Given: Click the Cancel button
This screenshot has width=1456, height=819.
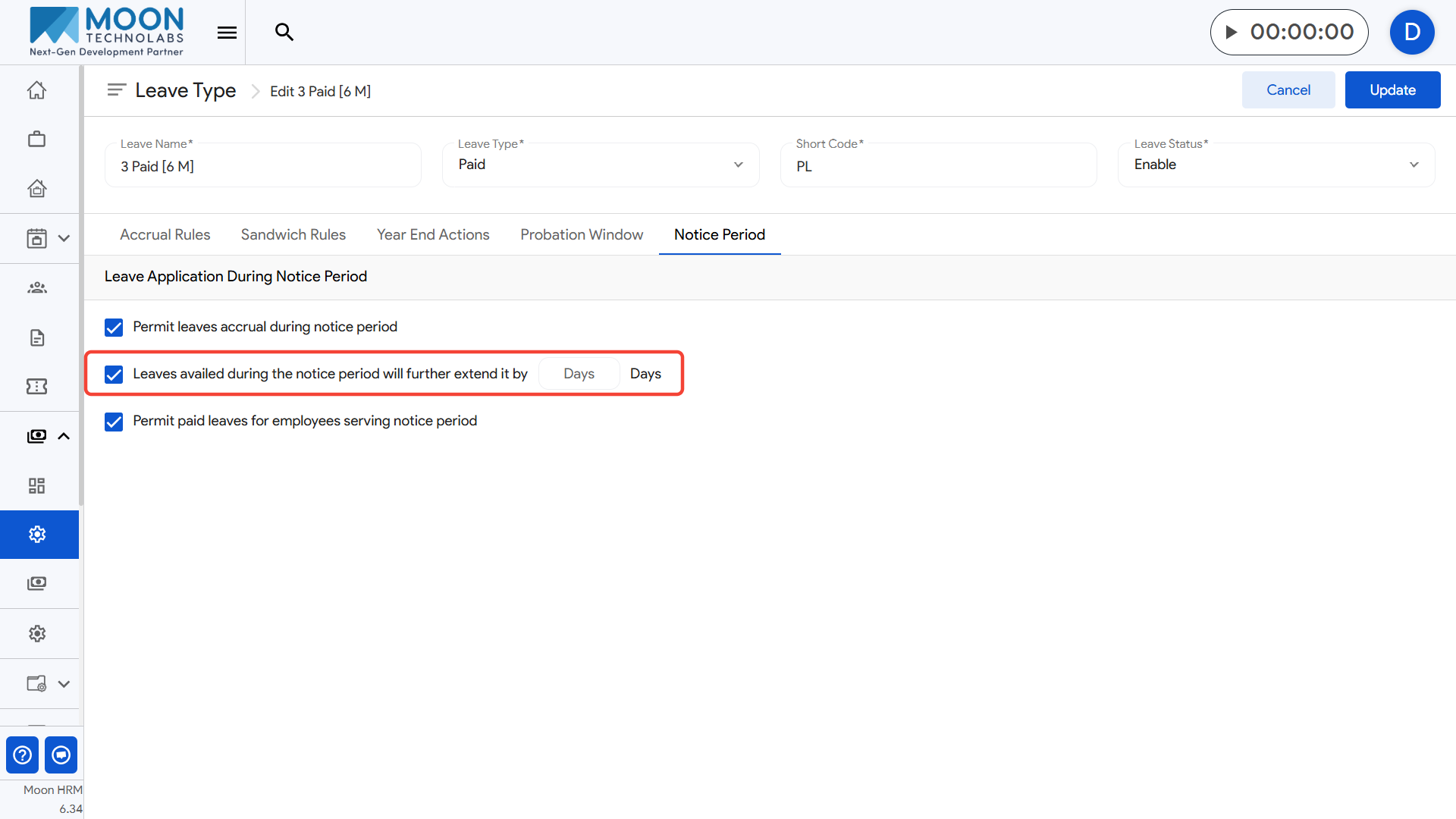Looking at the screenshot, I should [1288, 90].
